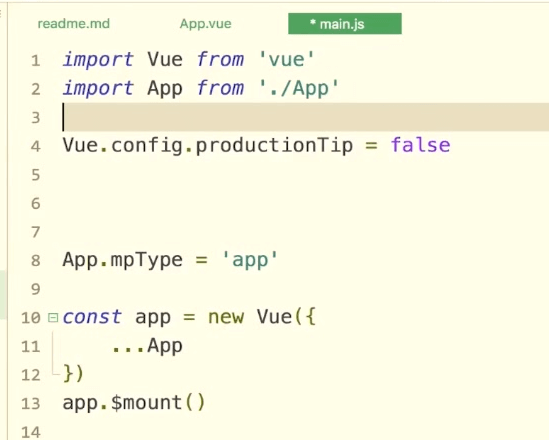Click the 'false' keyword on line 4

tap(421, 145)
